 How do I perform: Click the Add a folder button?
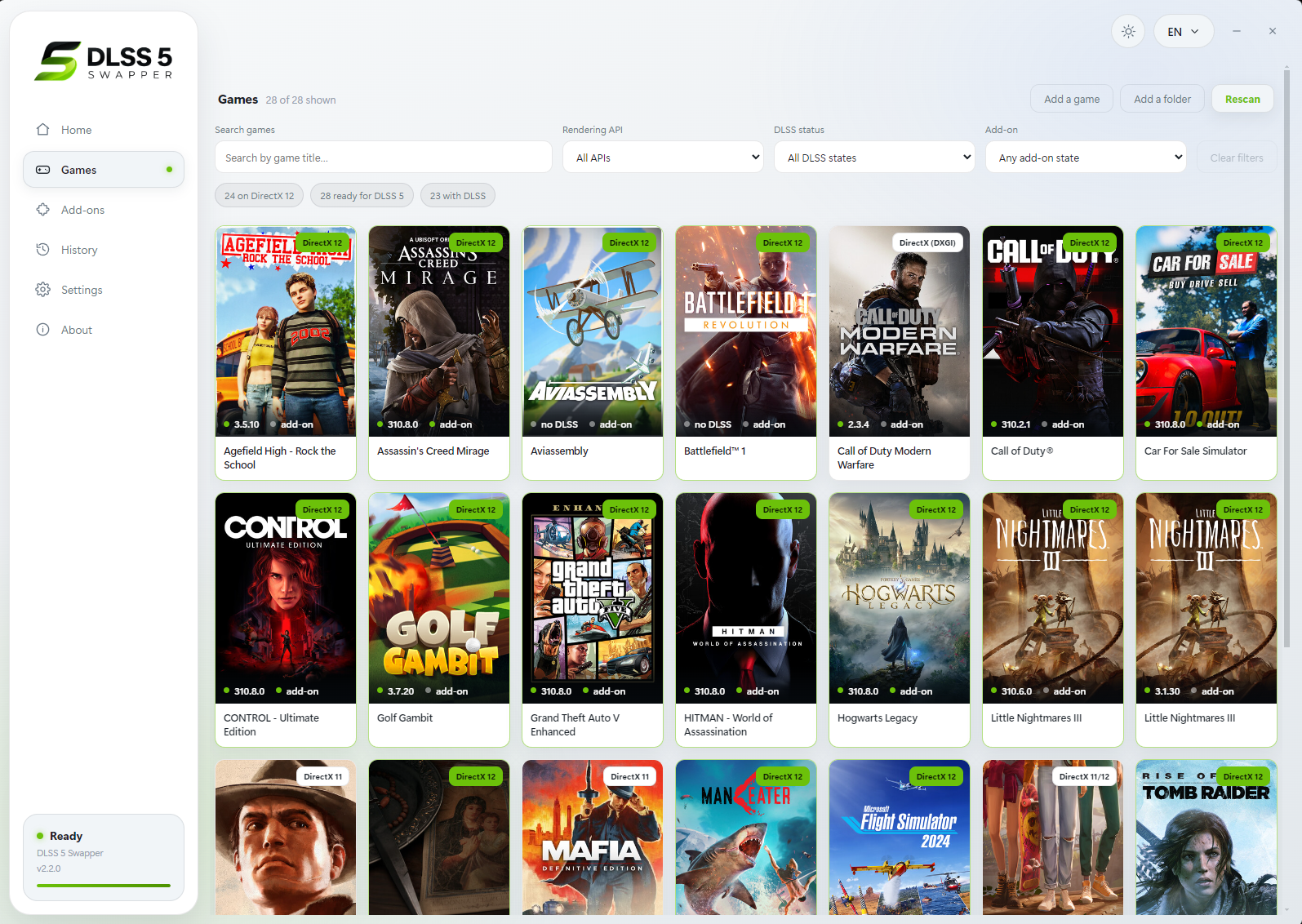click(x=1162, y=100)
